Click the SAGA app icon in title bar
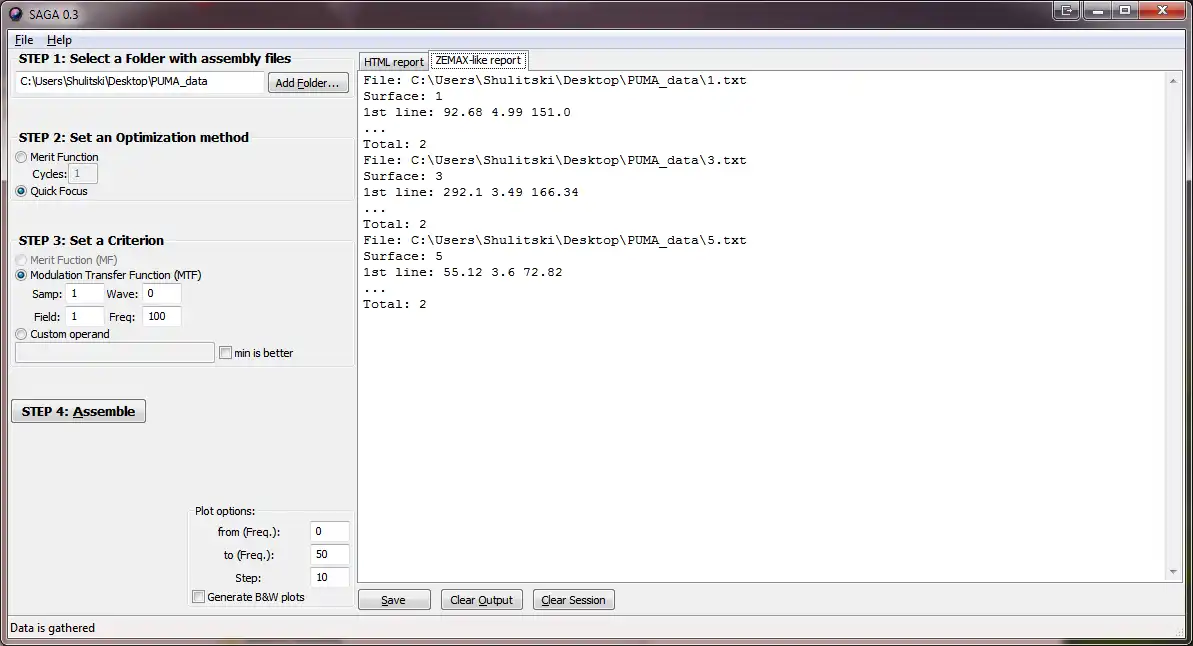Image resolution: width=1193 pixels, height=646 pixels. tap(15, 14)
